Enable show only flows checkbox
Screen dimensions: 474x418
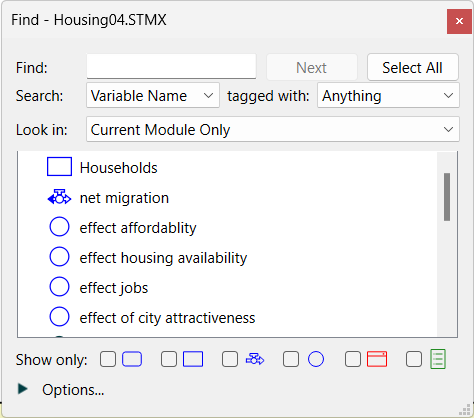[x=230, y=359]
